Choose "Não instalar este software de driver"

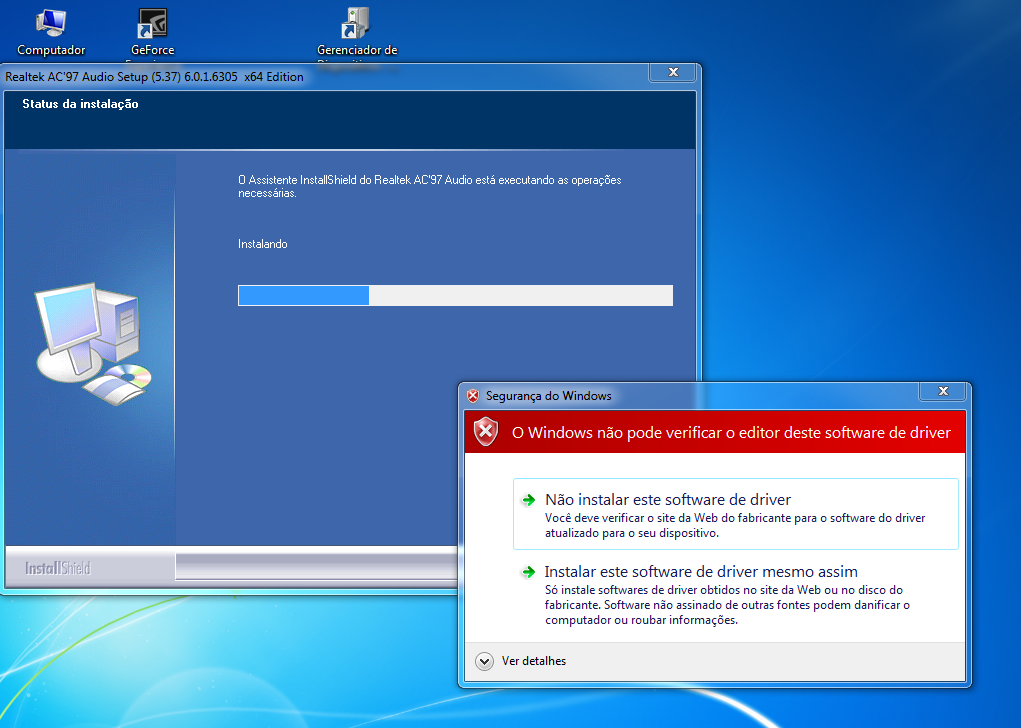(x=736, y=514)
